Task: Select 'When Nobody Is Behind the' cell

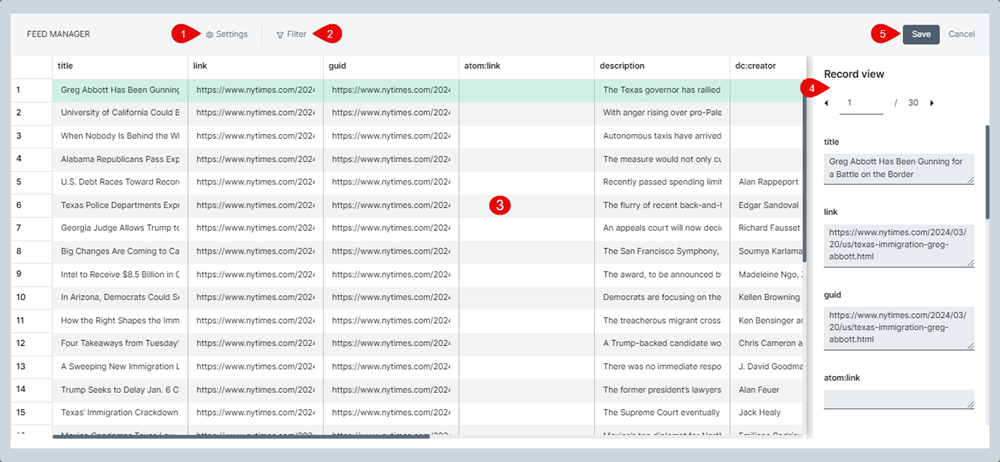Action: 120,136
